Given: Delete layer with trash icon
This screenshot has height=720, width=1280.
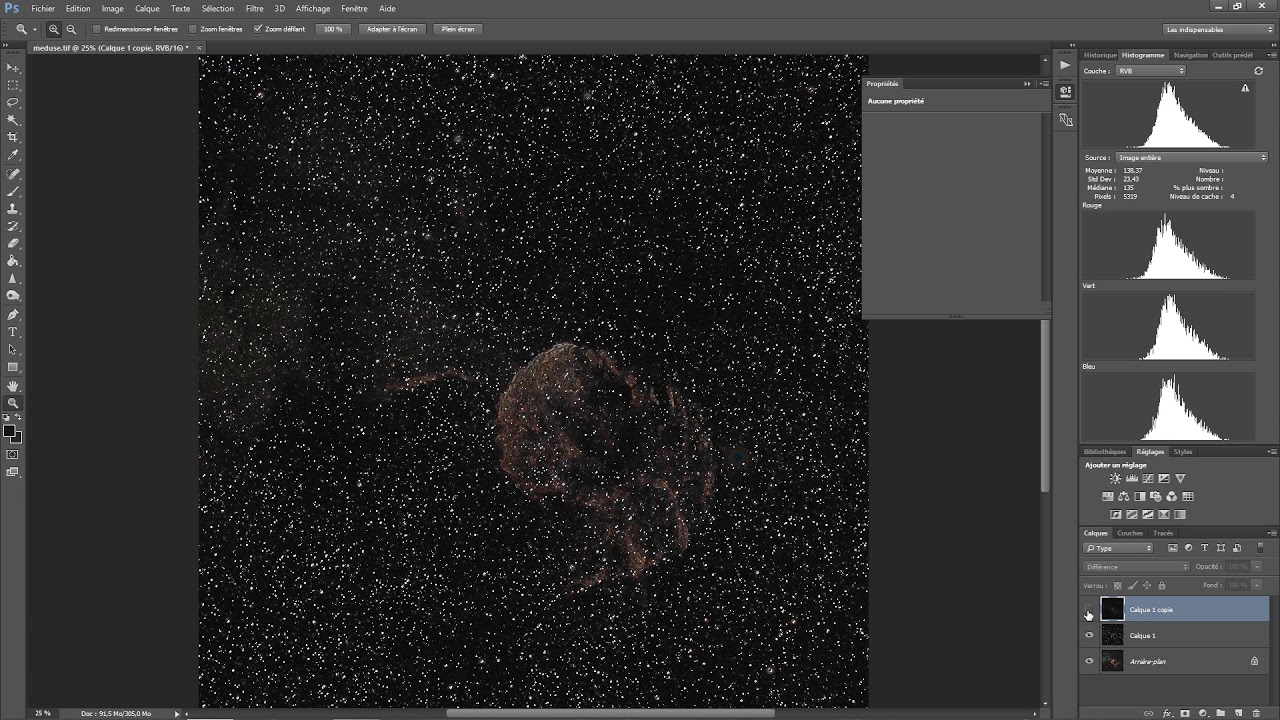Looking at the screenshot, I should coord(1256,713).
